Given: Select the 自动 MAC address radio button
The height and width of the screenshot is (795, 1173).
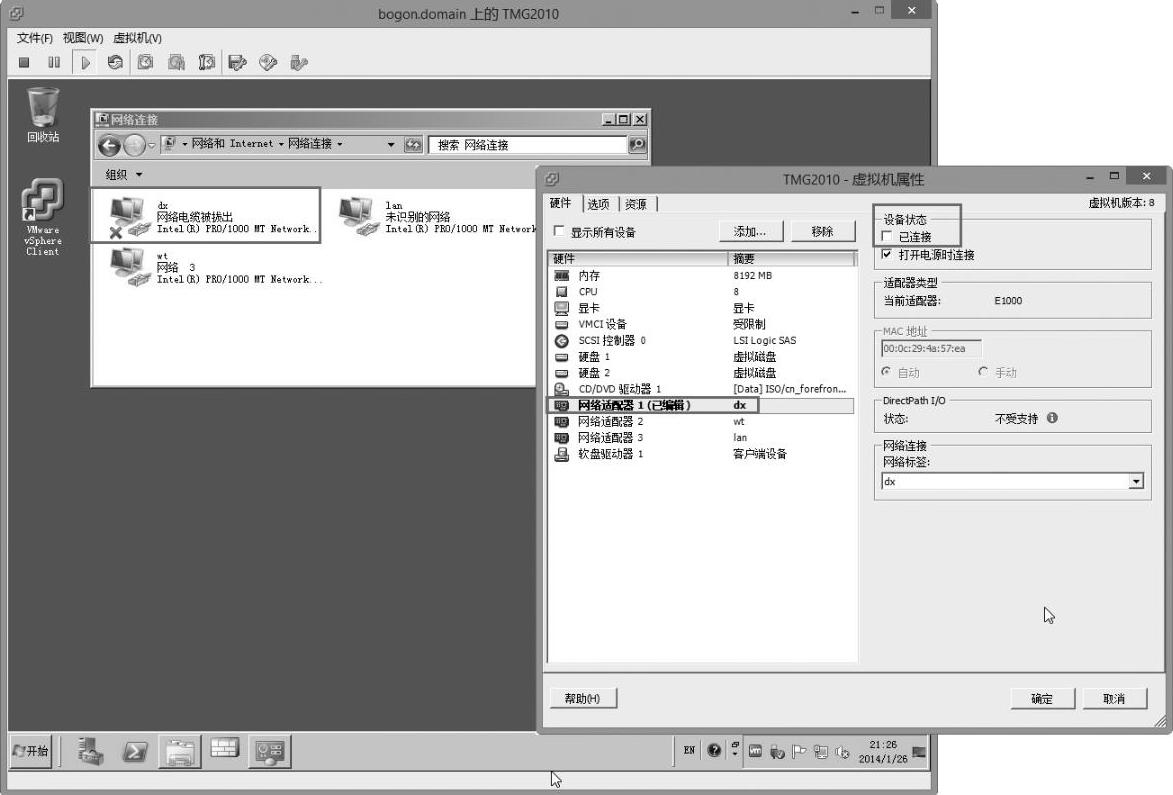Looking at the screenshot, I should coord(886,372).
